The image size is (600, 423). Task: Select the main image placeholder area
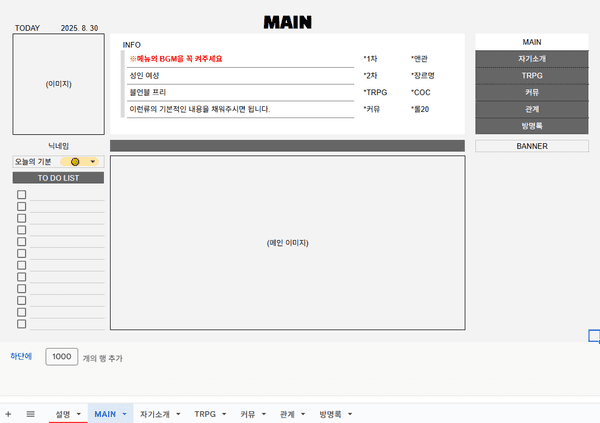[287, 243]
